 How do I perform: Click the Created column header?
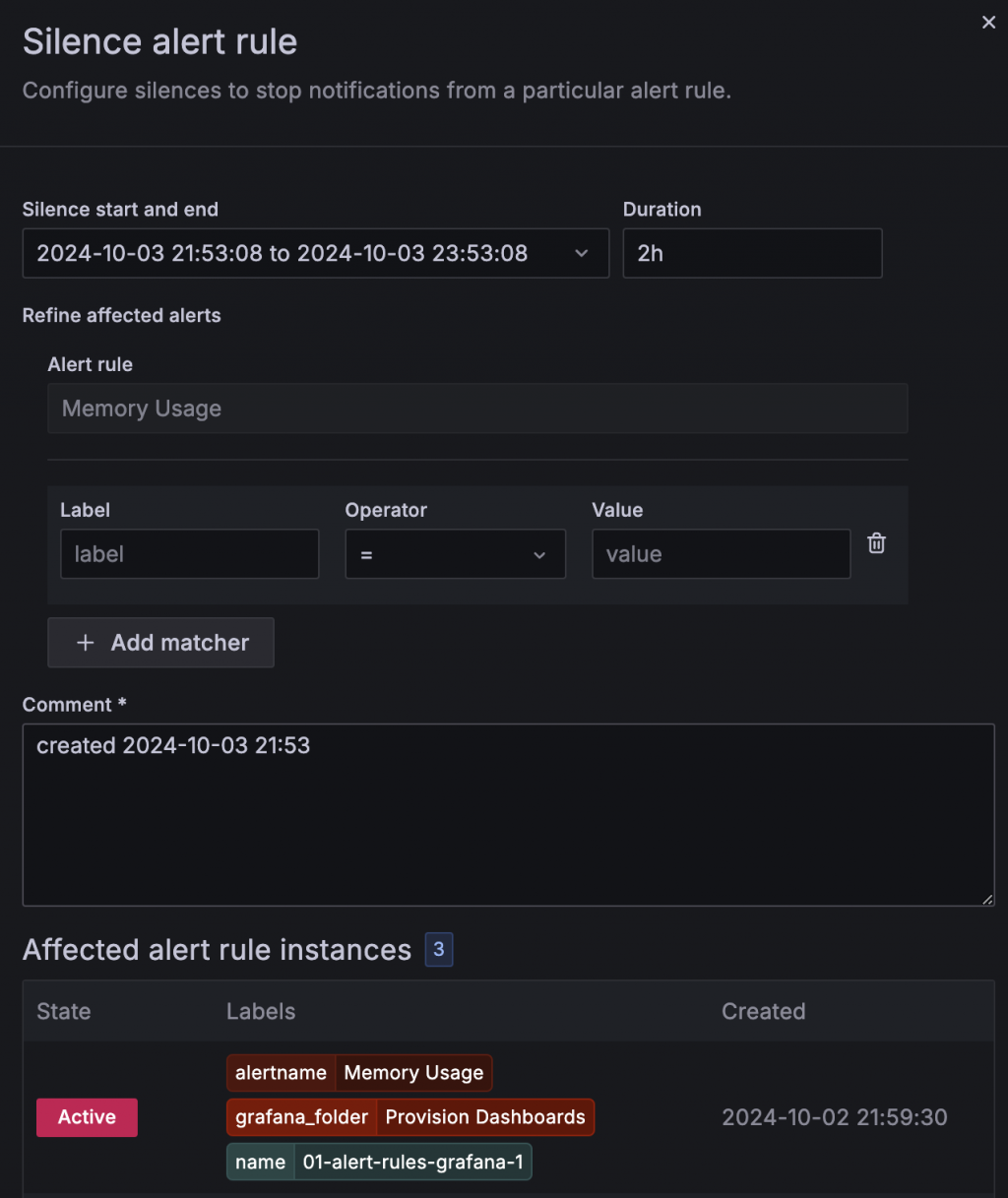click(763, 1012)
